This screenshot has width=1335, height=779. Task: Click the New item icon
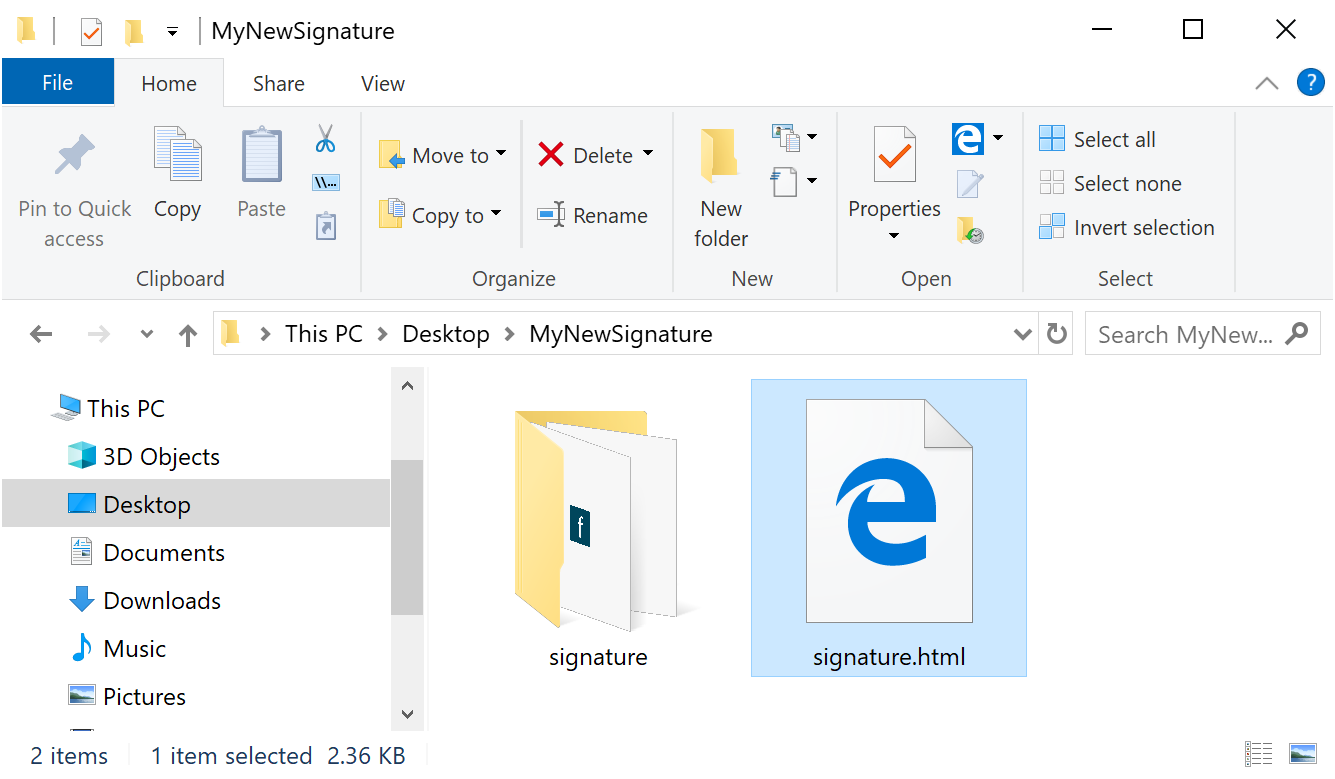pos(785,137)
